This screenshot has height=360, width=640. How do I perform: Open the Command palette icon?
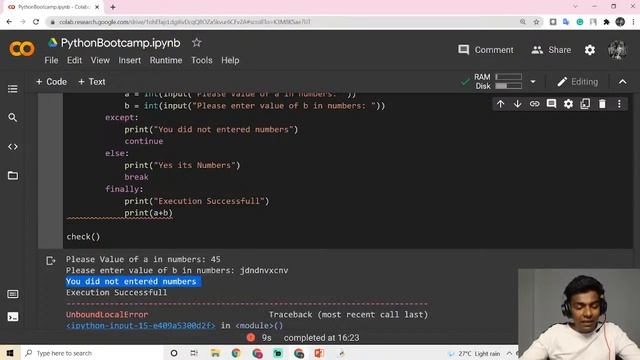(x=13, y=294)
